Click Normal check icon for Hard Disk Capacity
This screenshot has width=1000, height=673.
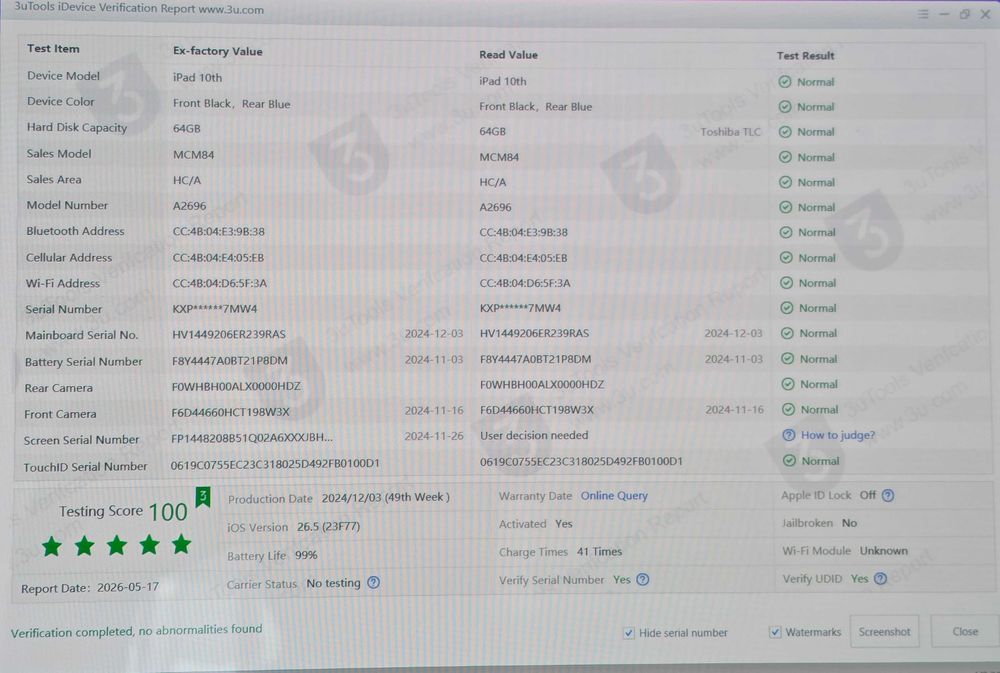click(x=785, y=132)
